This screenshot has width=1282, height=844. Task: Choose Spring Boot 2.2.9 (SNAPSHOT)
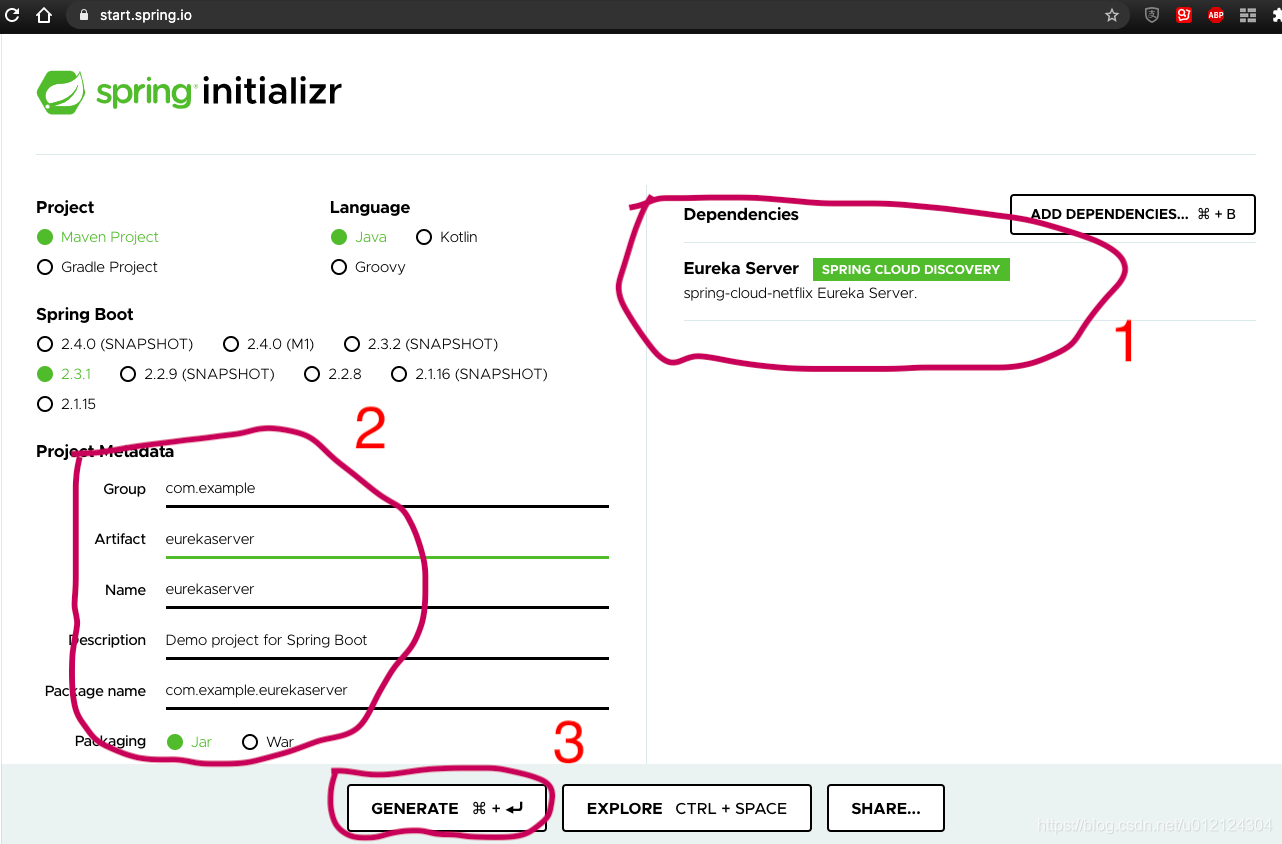(x=197, y=374)
